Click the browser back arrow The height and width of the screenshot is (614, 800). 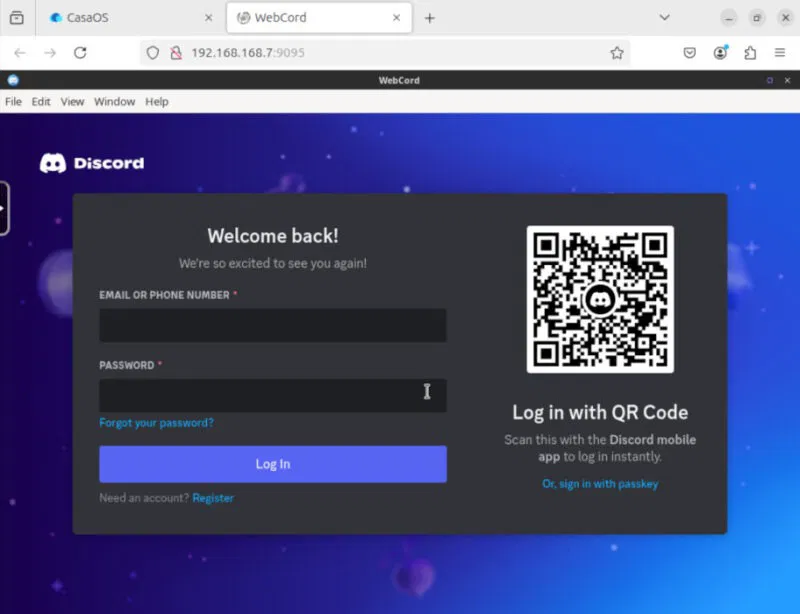[18, 53]
